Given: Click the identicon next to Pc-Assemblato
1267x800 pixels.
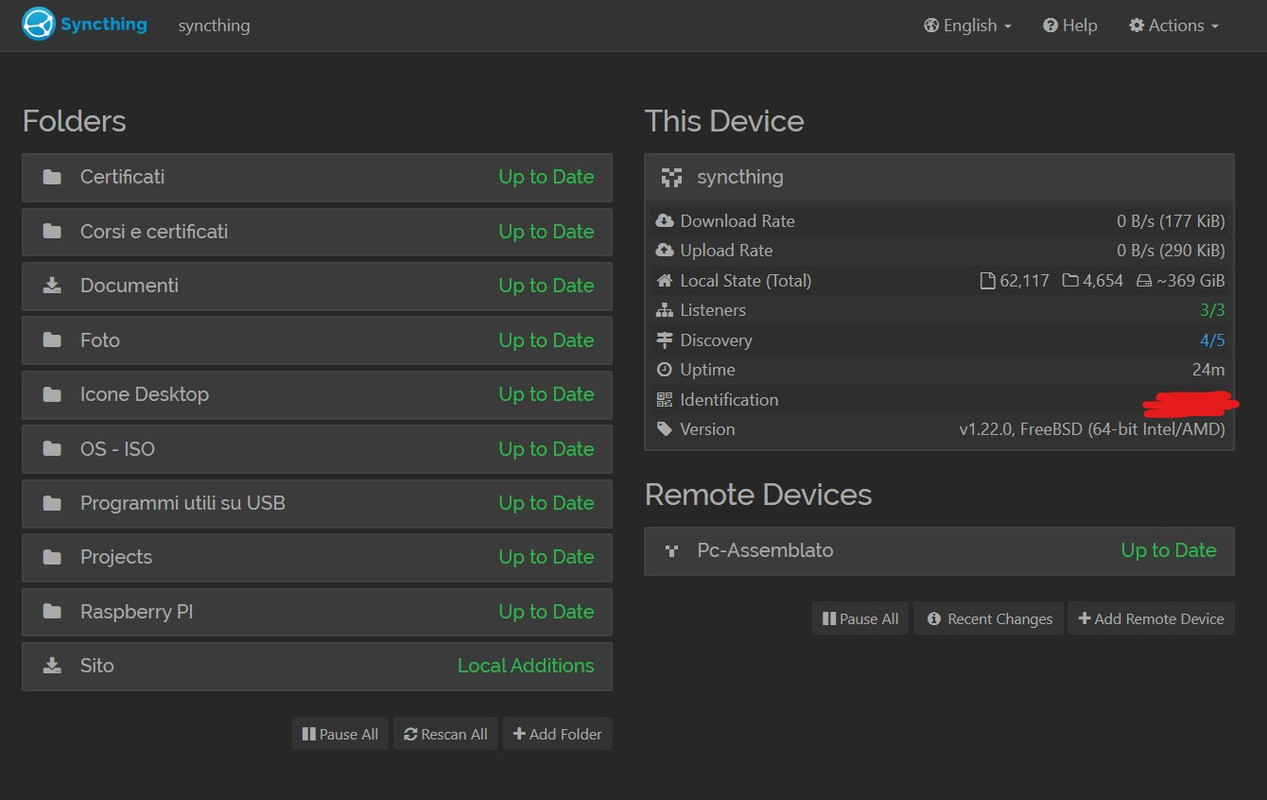Looking at the screenshot, I should coord(672,551).
